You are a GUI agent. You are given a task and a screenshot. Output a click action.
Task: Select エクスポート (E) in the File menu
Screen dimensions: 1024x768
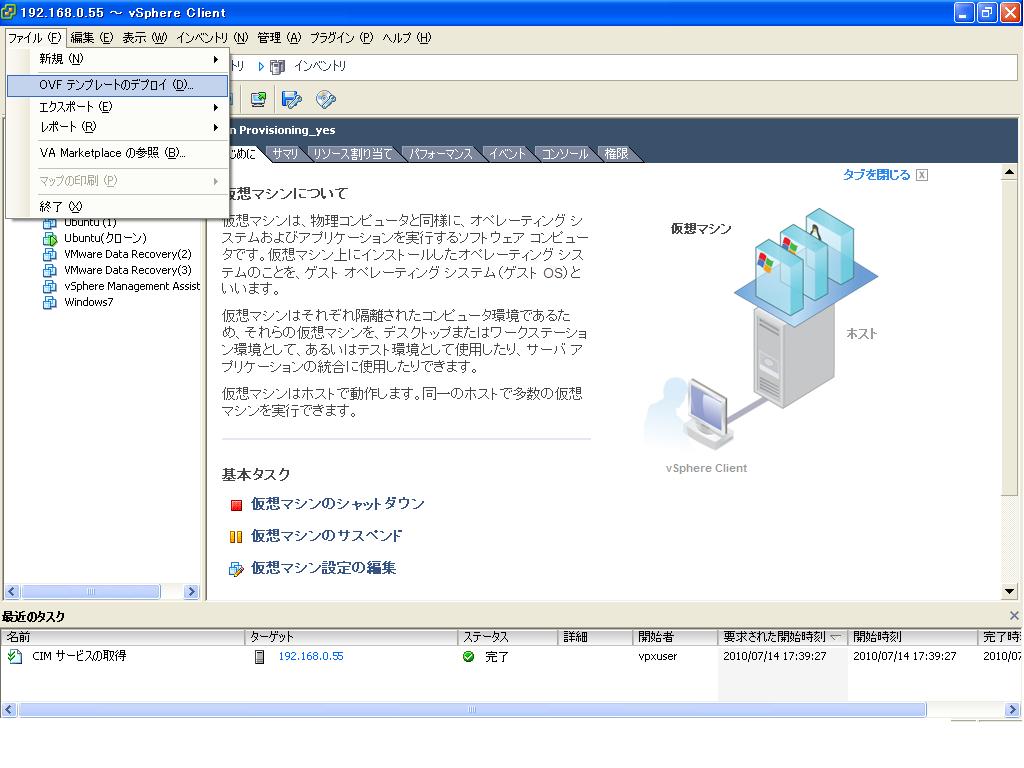pyautogui.click(x=118, y=107)
